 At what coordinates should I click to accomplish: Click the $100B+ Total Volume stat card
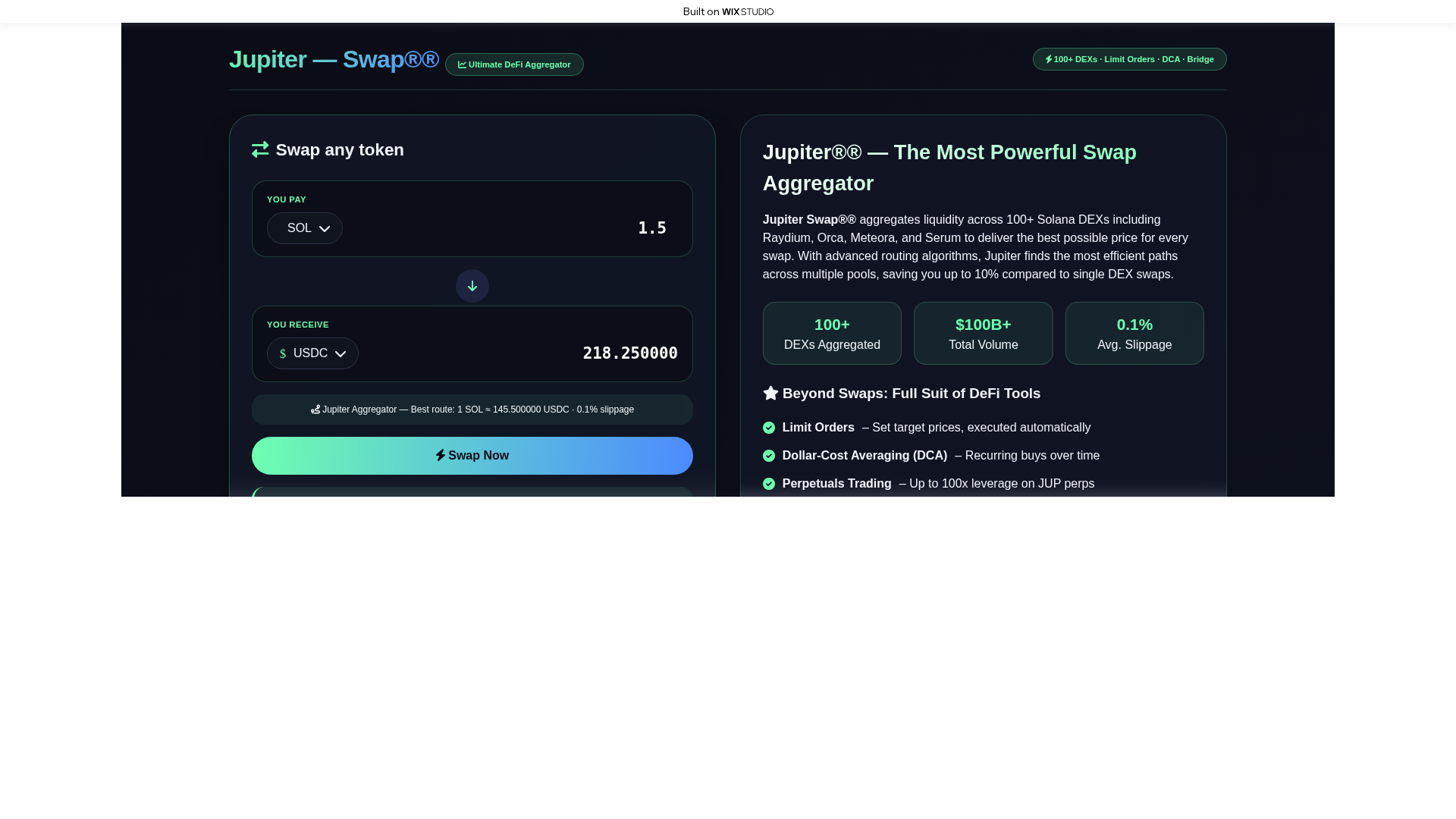pyautogui.click(x=984, y=334)
